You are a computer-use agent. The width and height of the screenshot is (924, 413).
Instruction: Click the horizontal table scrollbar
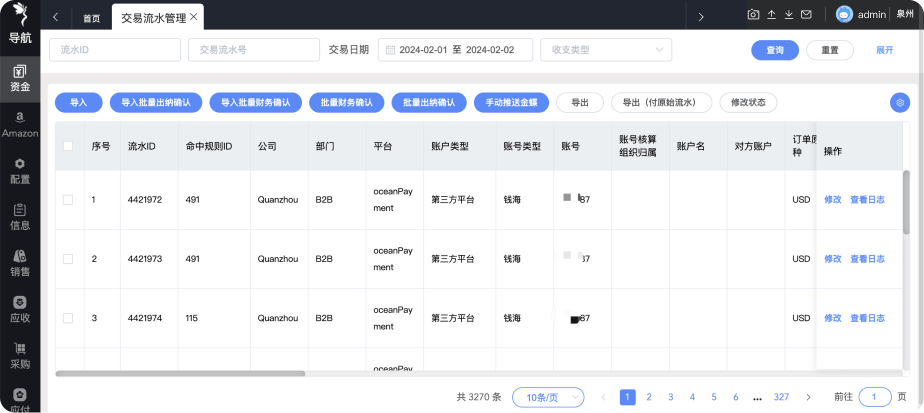[180, 374]
